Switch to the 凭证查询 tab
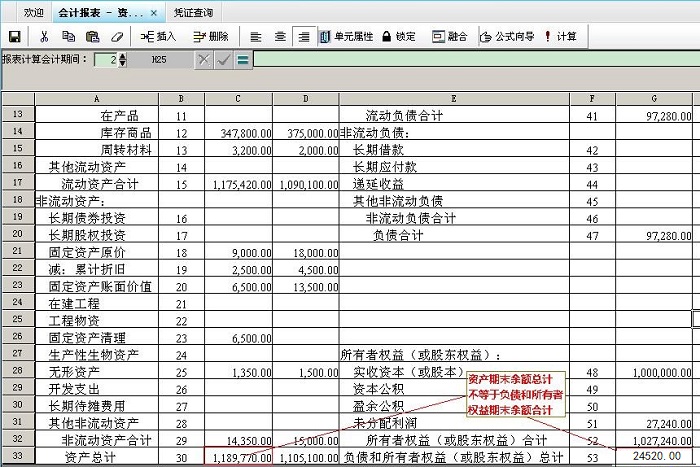Viewport: 700px width, 467px height. (193, 13)
